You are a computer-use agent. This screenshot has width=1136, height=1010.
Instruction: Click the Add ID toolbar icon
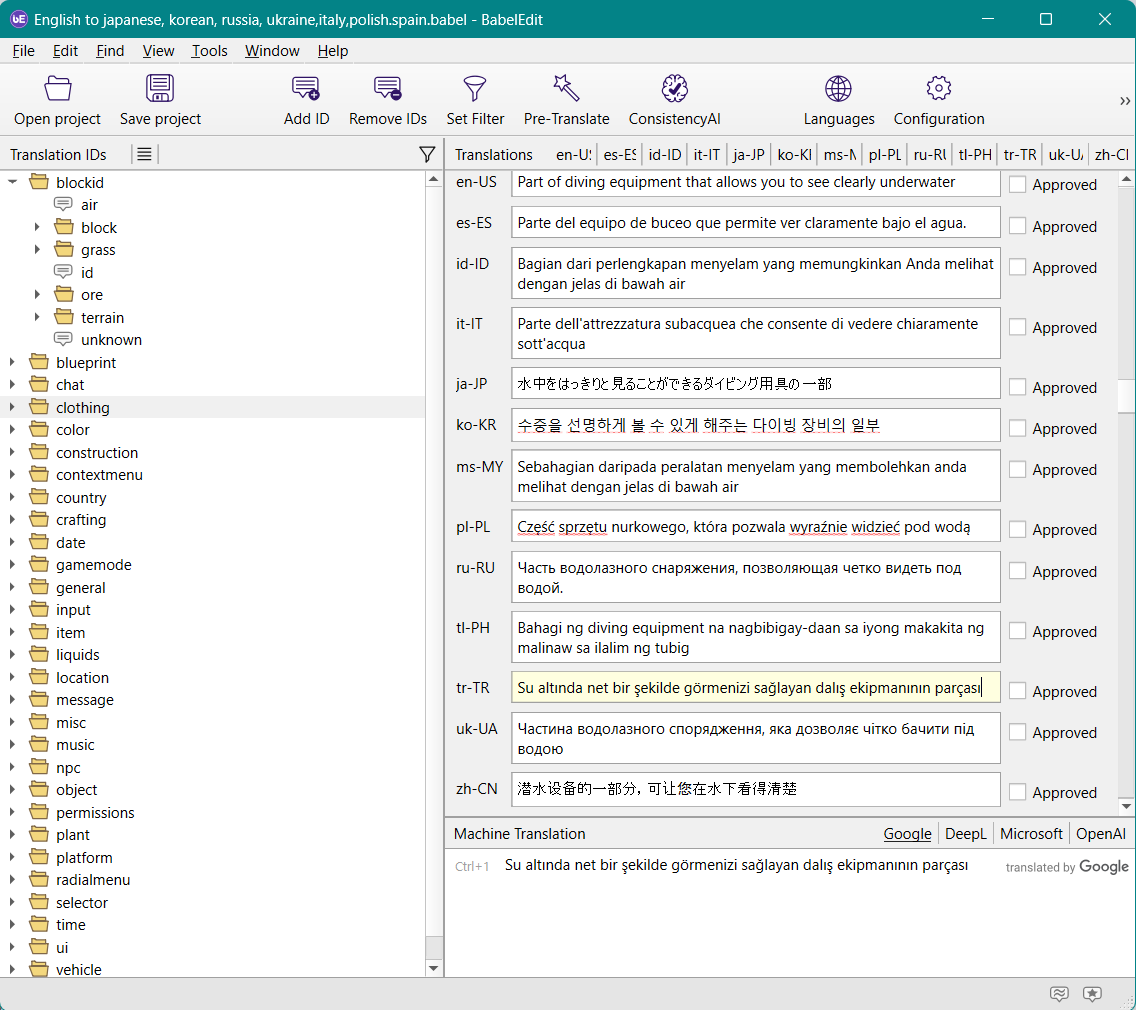[306, 89]
